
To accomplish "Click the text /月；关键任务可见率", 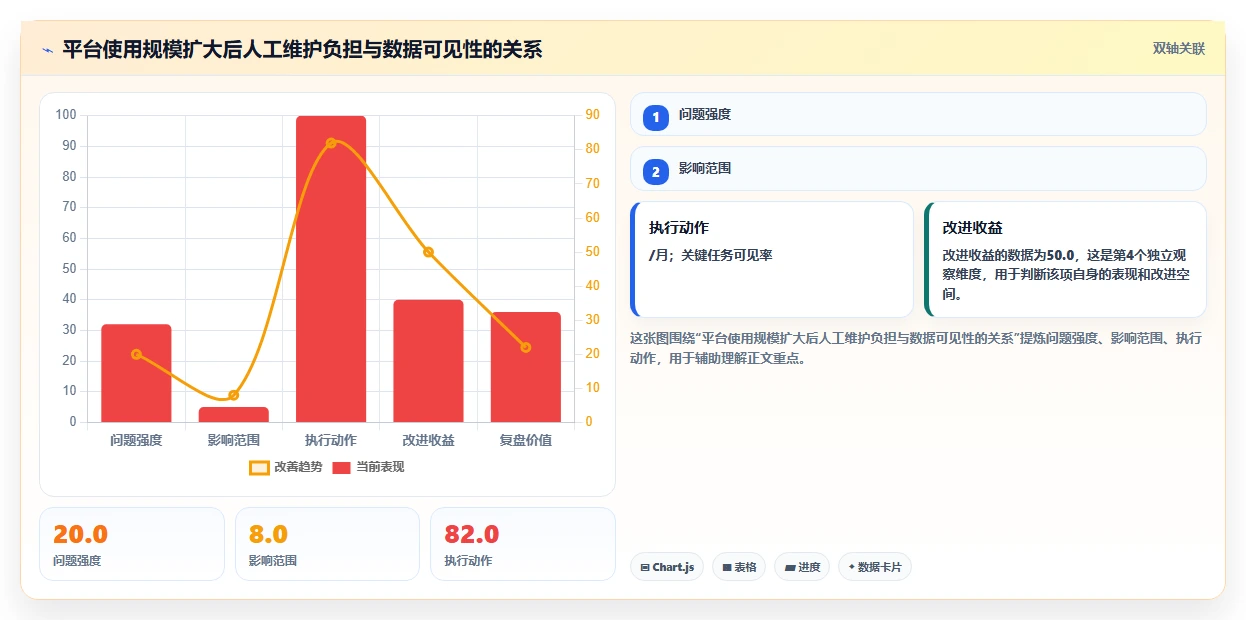I will (x=711, y=255).
